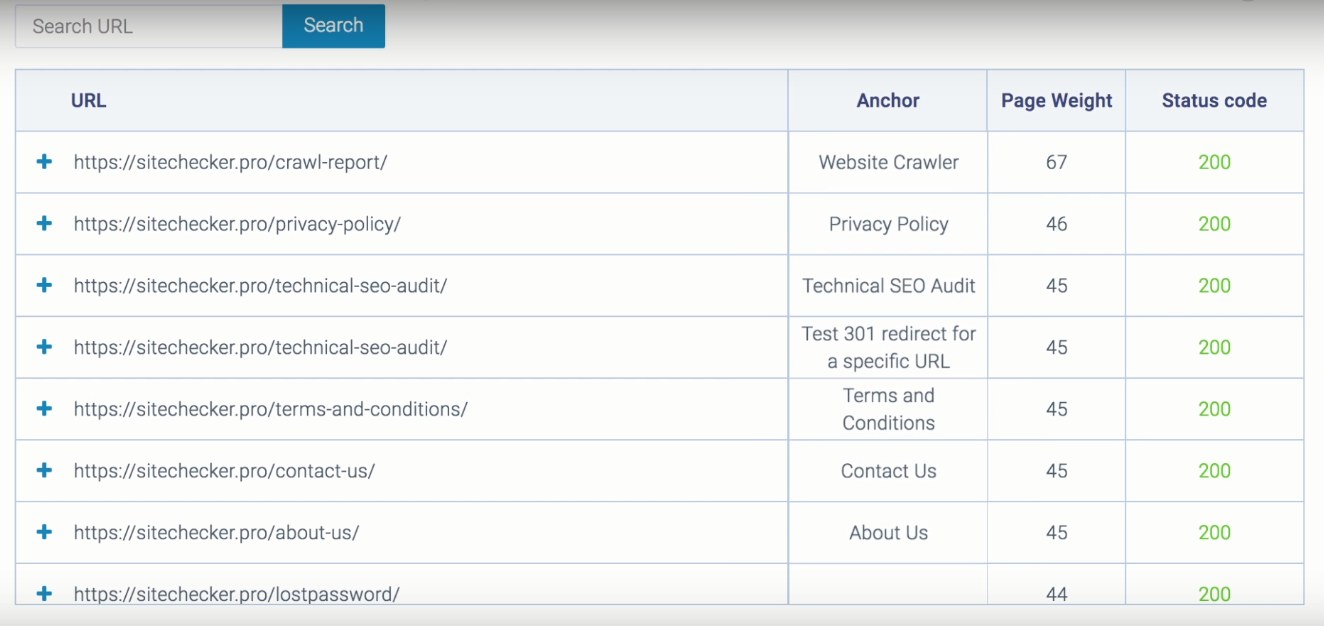Image resolution: width=1324 pixels, height=626 pixels.
Task: Click the Contact Us anchor cell
Action: [x=888, y=470]
